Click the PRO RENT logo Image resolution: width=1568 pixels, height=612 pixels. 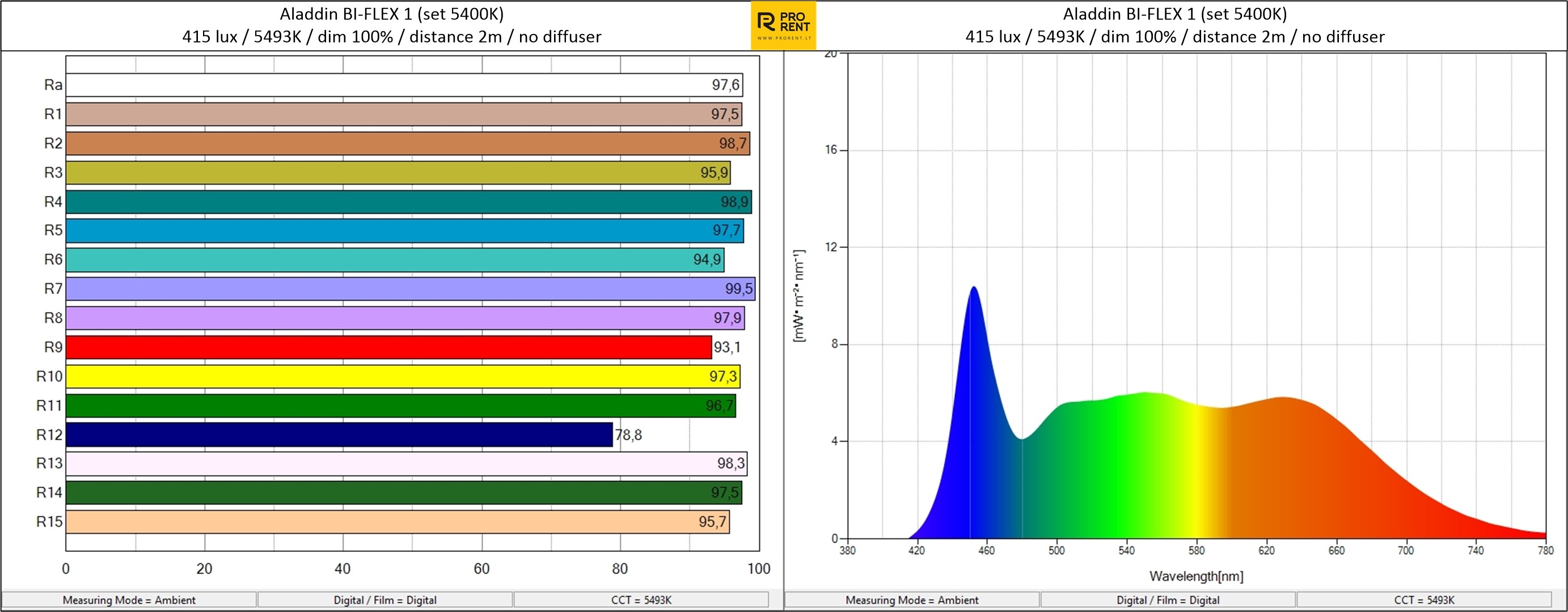click(783, 26)
